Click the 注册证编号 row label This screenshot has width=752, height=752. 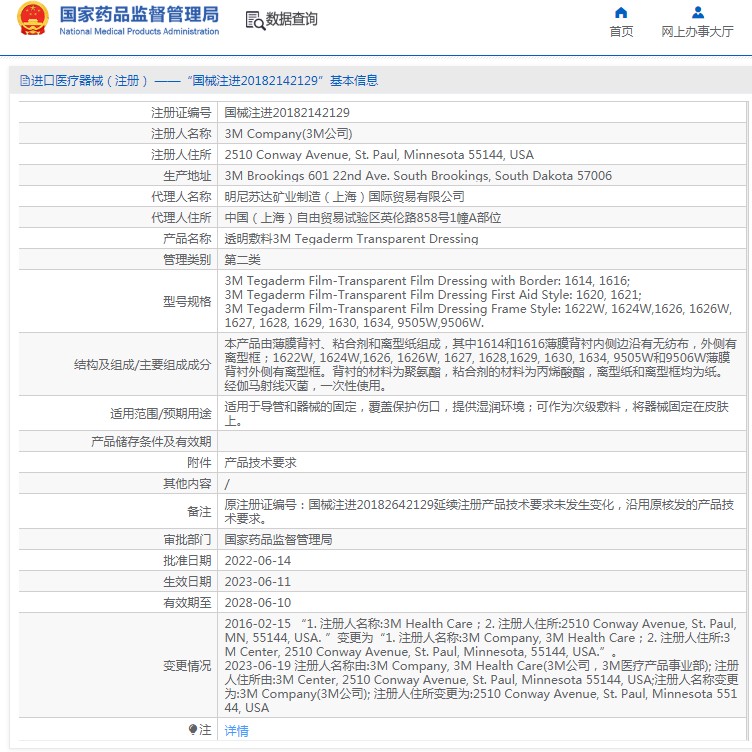click(x=181, y=113)
